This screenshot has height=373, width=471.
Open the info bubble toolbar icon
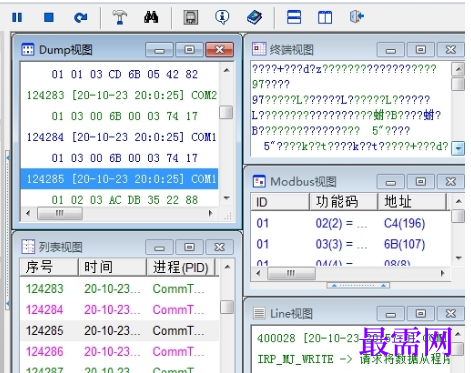tap(222, 17)
